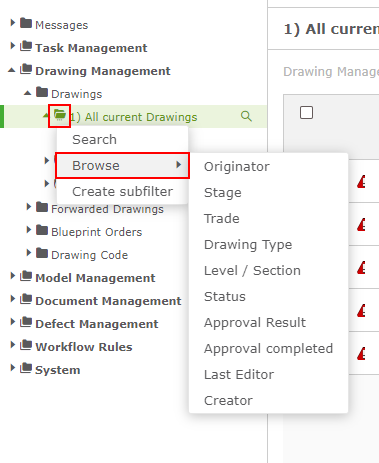Browse by Last Editor
The height and width of the screenshot is (463, 379).
[x=268, y=374]
